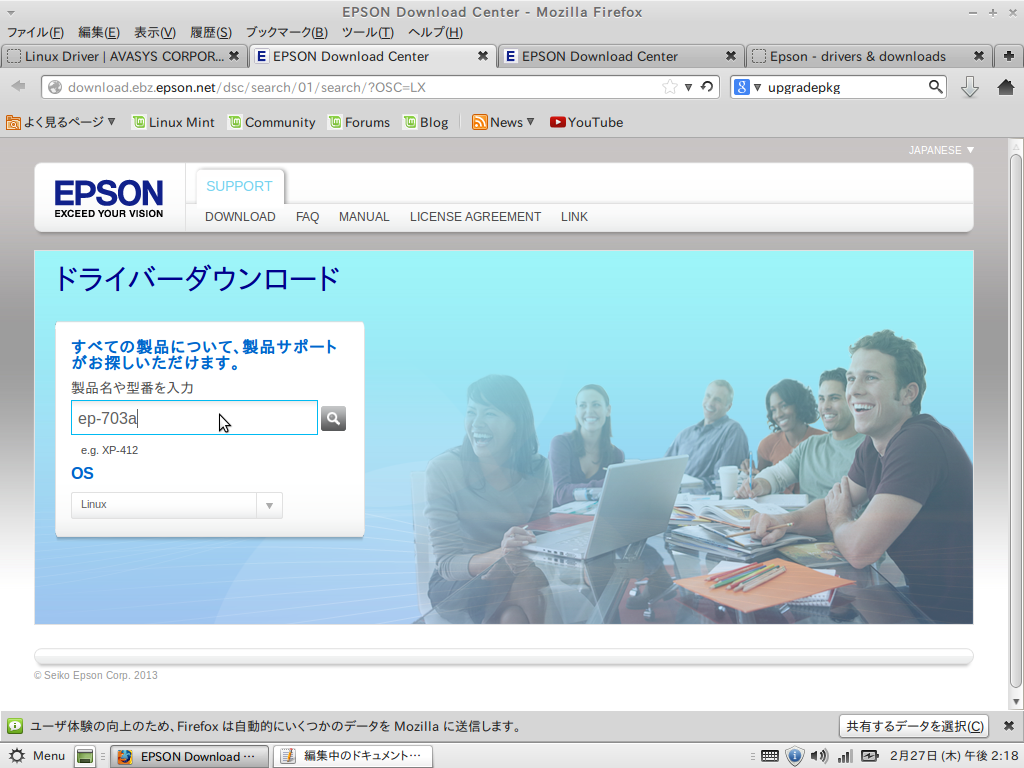Open Forums bookmark
1024x768 pixels.
pyautogui.click(x=359, y=122)
